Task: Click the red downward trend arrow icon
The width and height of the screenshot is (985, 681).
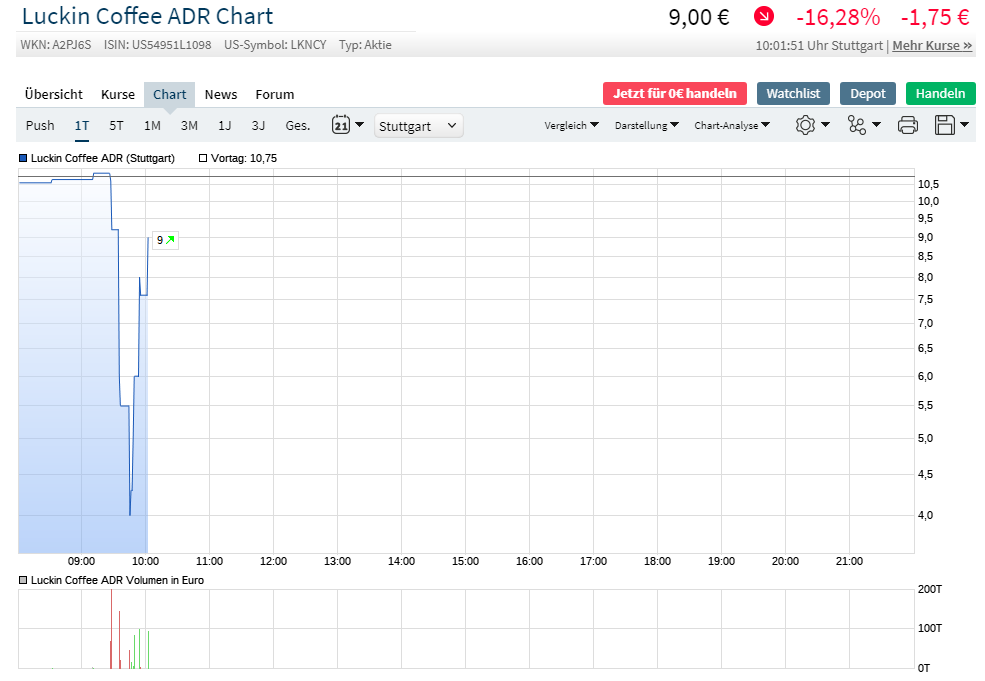Action: tap(763, 16)
